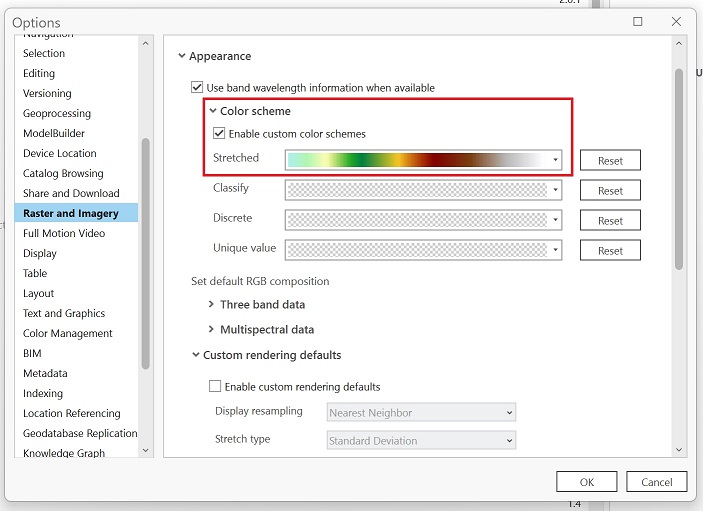Disable Enable custom color schemes checkbox
The image size is (703, 511).
(219, 134)
